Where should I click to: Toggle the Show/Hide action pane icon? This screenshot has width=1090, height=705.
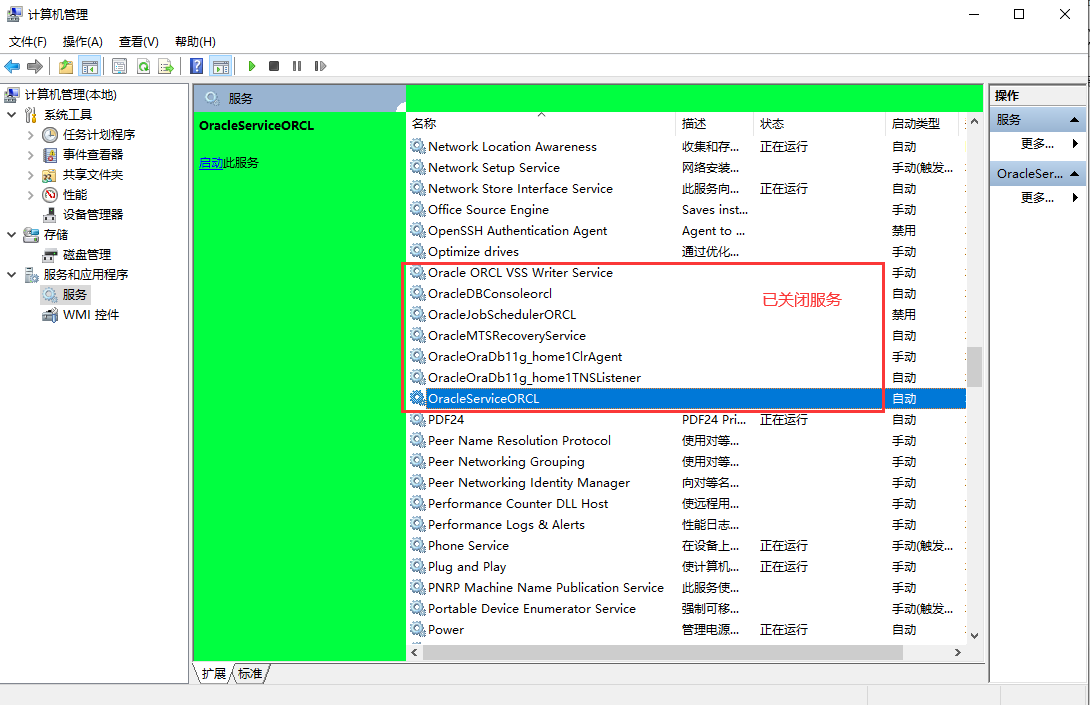(x=220, y=66)
